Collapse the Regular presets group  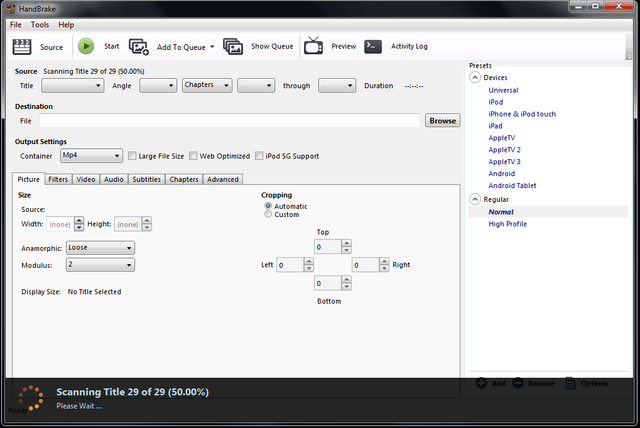click(x=475, y=199)
